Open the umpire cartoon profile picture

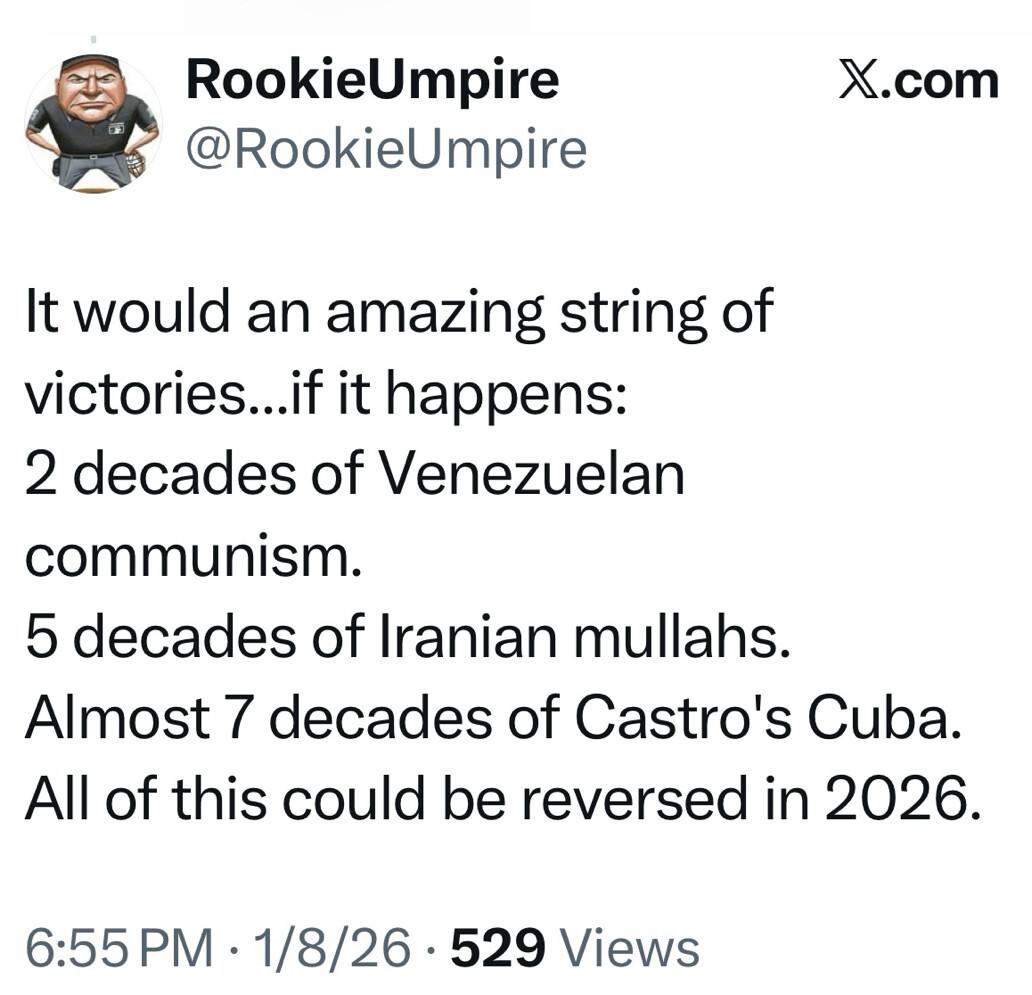coord(92,121)
